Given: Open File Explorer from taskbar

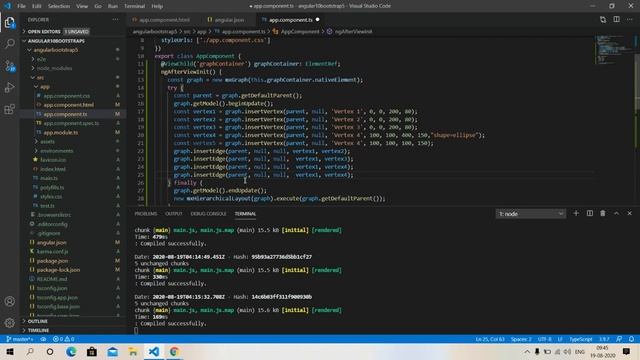Looking at the screenshot, I should coord(133,351).
